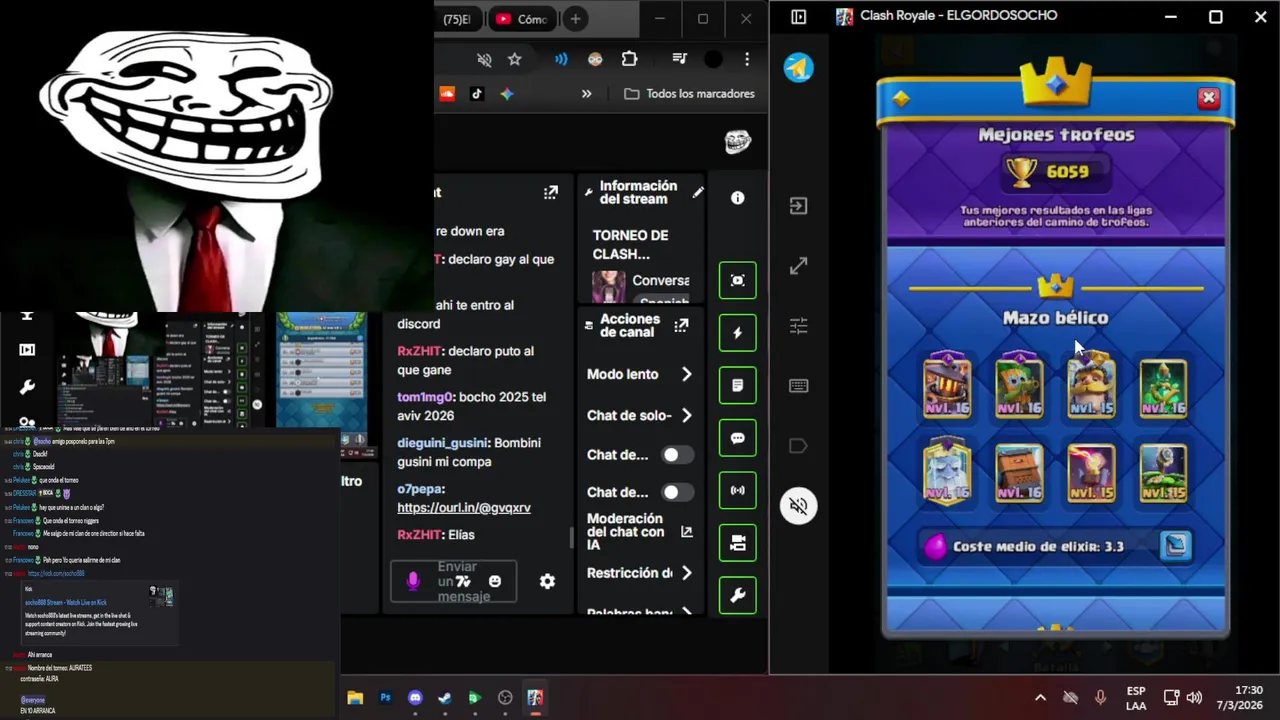Open the keyboard mapping icon in emulator sidebar
Viewport: 1280px width, 720px height.
tap(798, 386)
